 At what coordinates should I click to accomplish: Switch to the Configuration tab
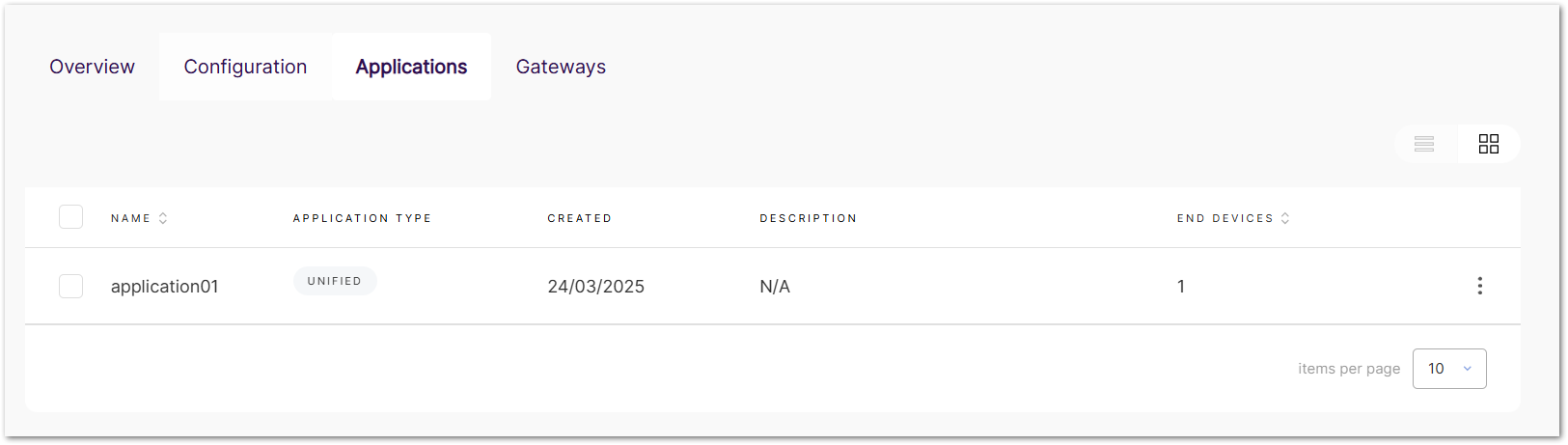[x=245, y=67]
